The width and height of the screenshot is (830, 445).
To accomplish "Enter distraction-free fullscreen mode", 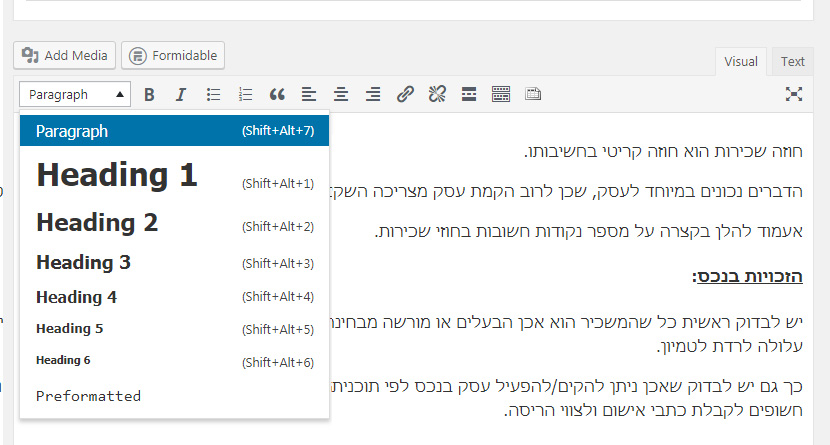I will click(793, 94).
